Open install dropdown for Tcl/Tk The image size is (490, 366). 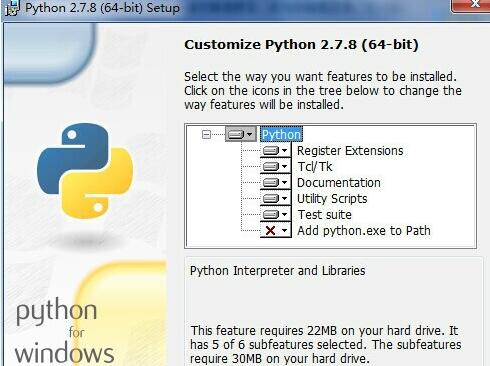click(x=276, y=166)
